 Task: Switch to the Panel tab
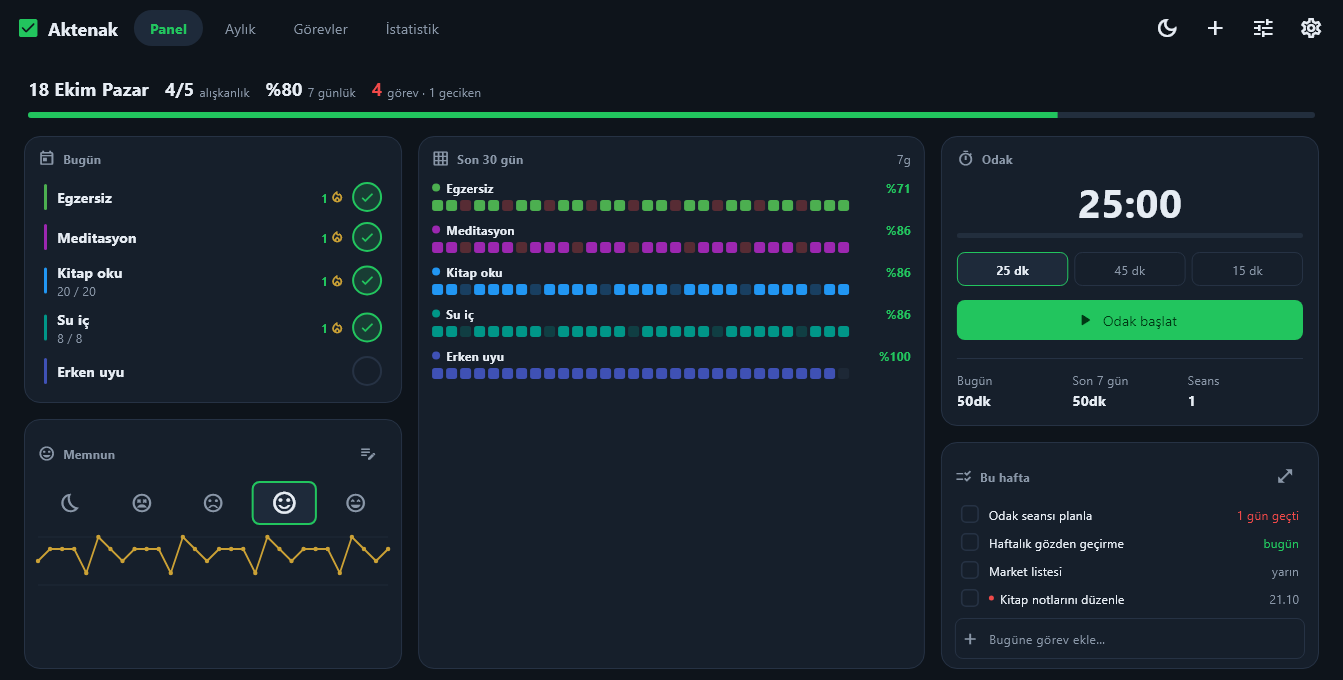[168, 29]
